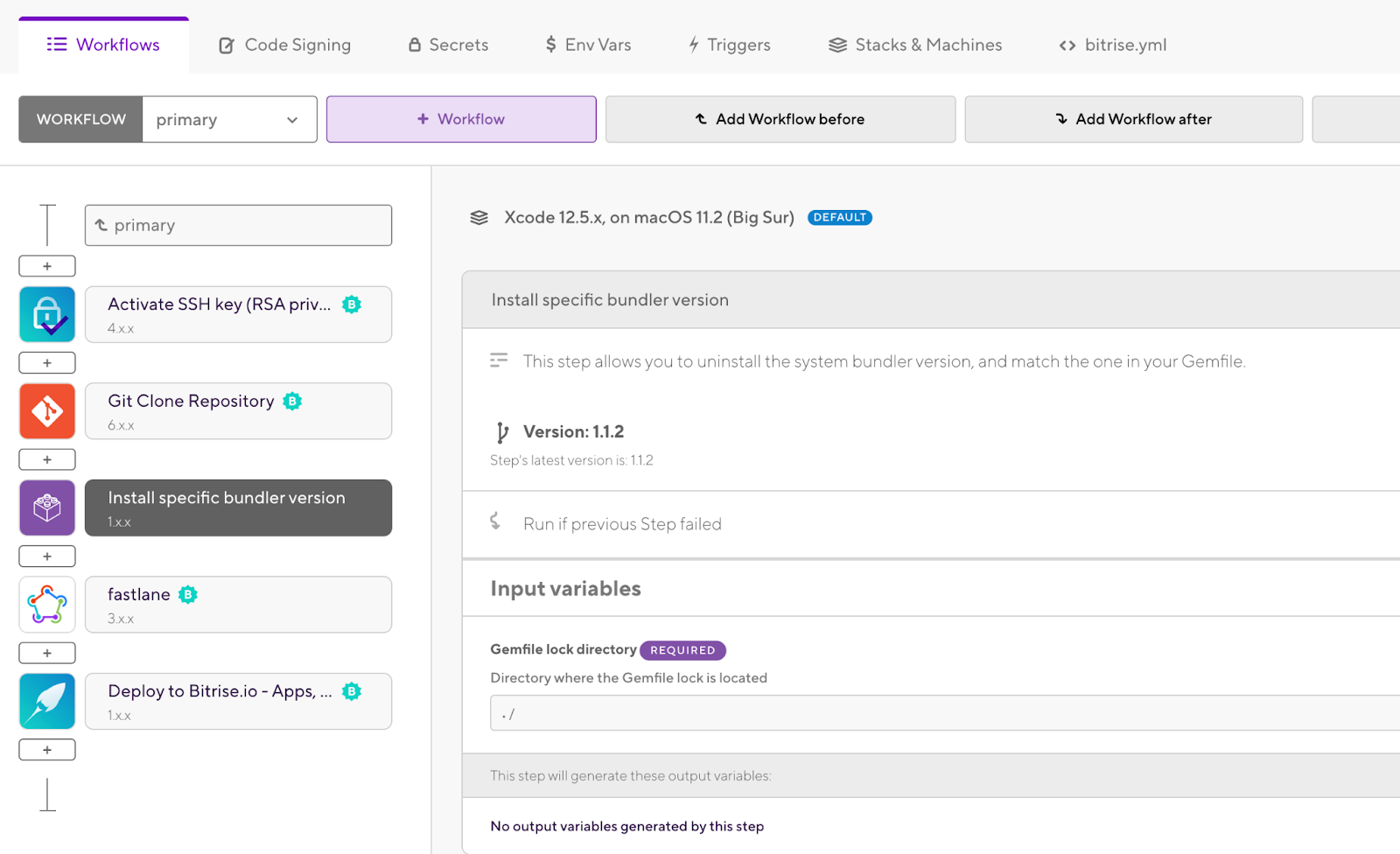This screenshot has width=1400, height=854.
Task: Click the purple bundler step icon
Action: (47, 507)
